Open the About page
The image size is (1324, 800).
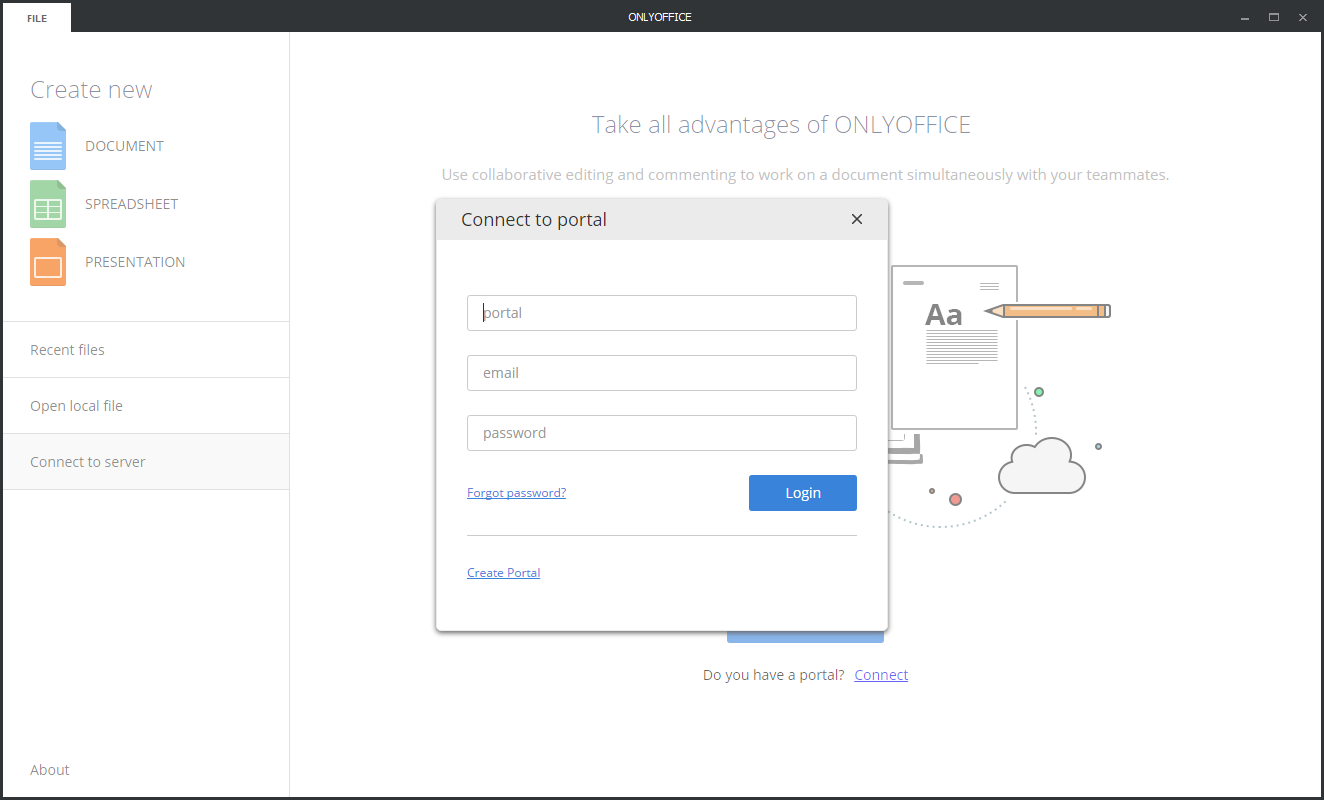click(50, 770)
